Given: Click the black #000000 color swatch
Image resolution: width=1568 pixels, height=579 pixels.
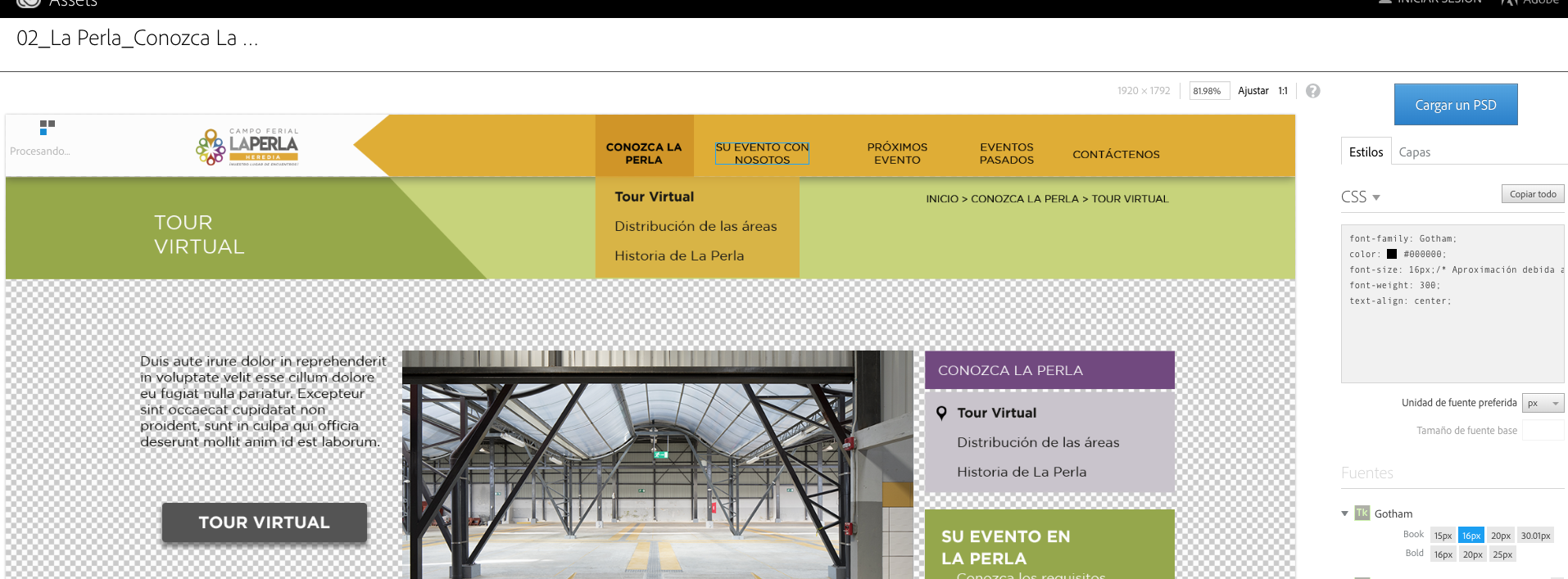Looking at the screenshot, I should [1391, 254].
